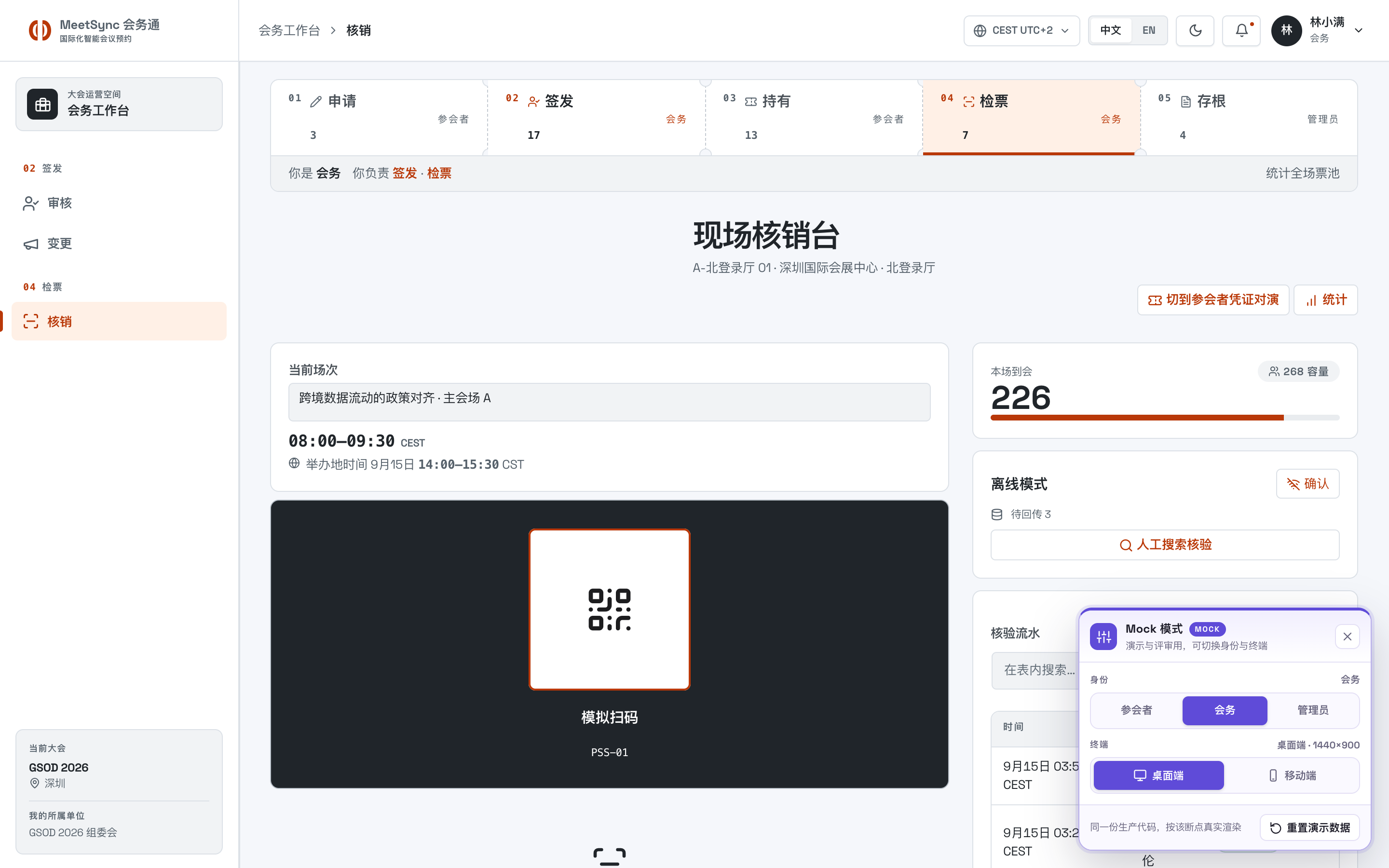
Task: Click 统计全场票池 link
Action: coord(1302,174)
